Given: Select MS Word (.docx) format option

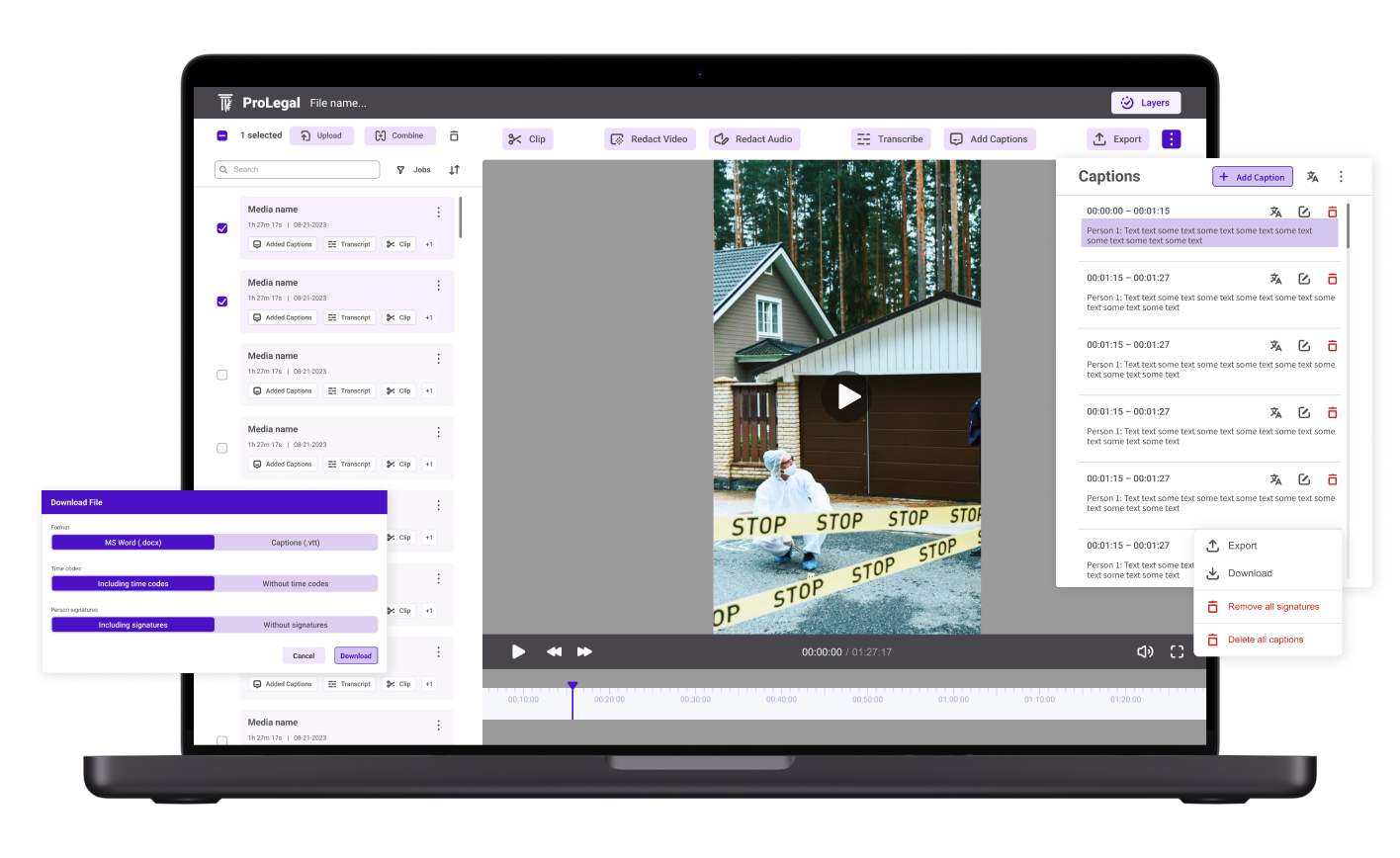Looking at the screenshot, I should pos(133,543).
